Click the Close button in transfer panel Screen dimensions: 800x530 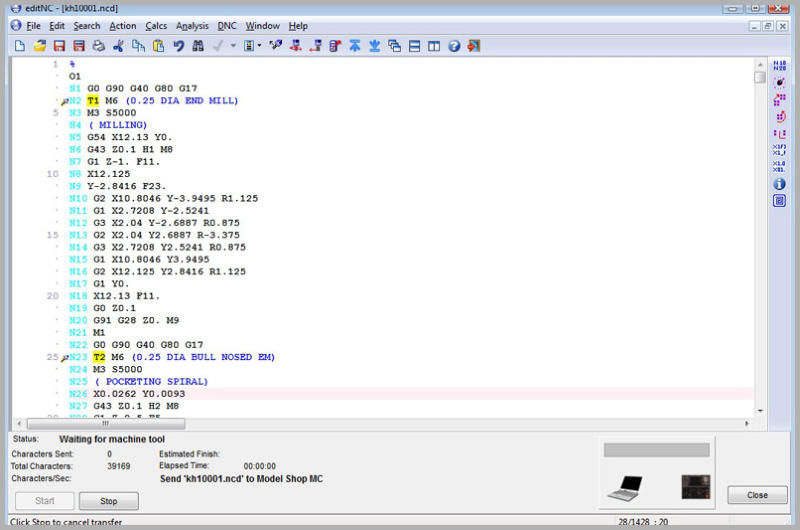point(757,495)
